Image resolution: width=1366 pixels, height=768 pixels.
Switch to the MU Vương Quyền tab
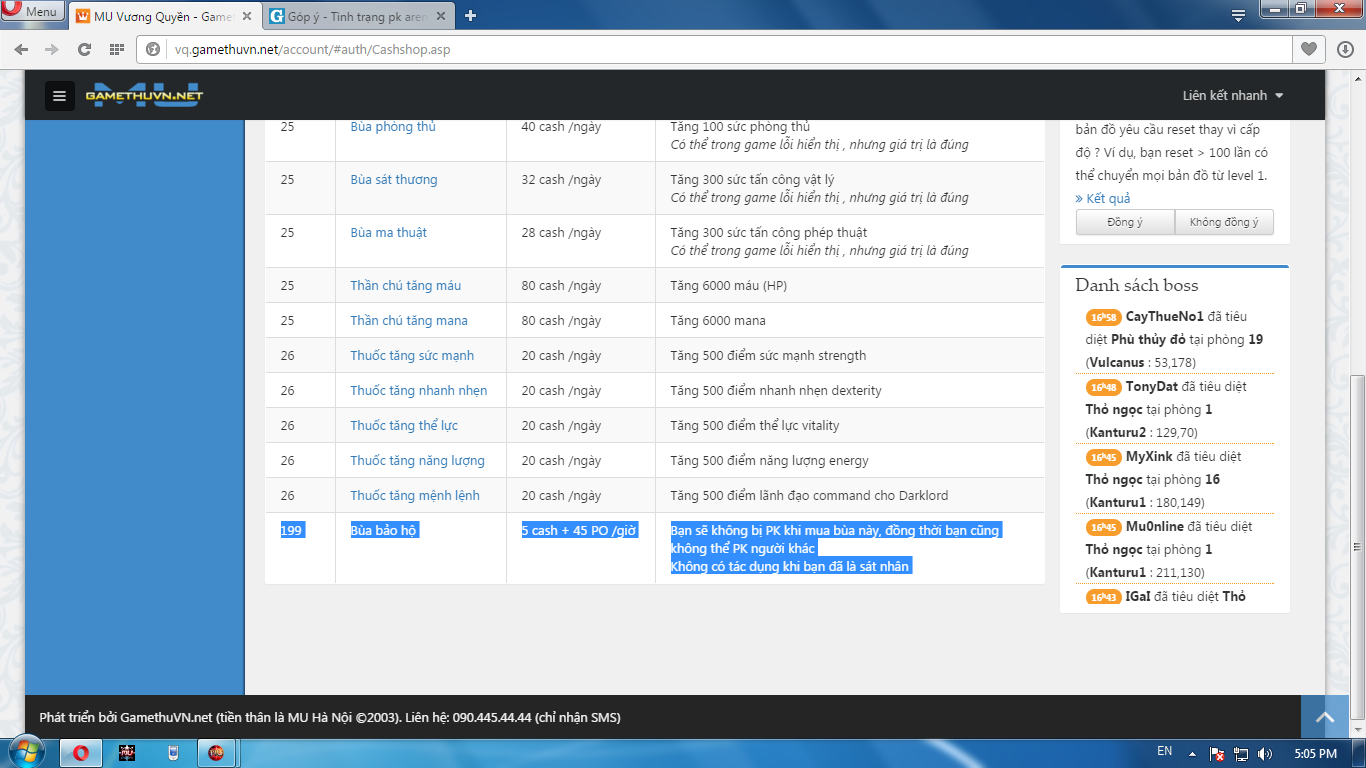[165, 16]
